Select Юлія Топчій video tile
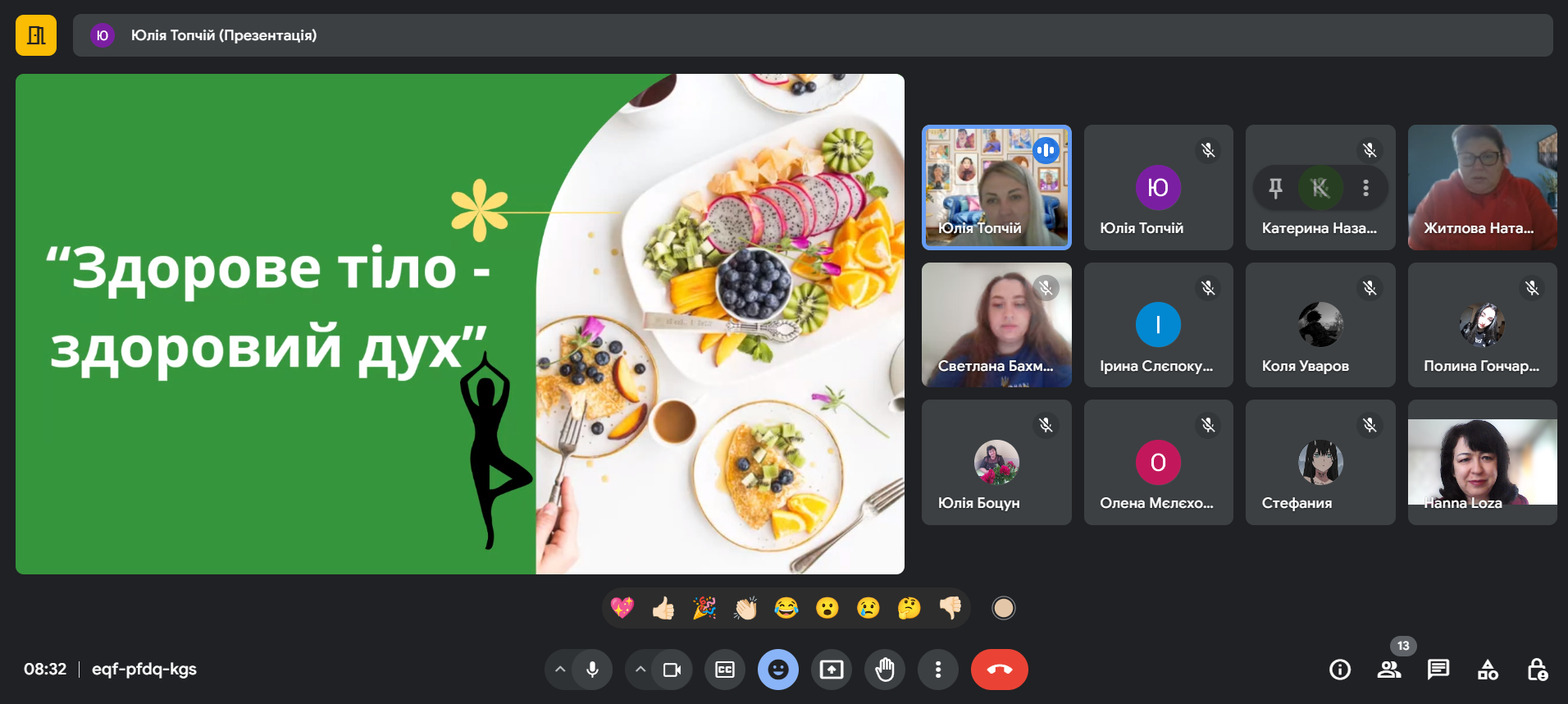The width and height of the screenshot is (1568, 704). [996, 187]
